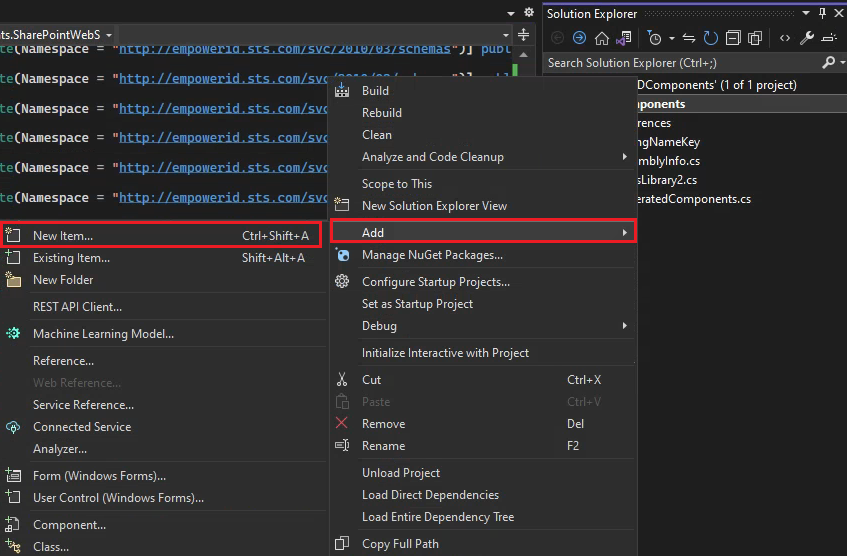Toggle Sync with Active Document
This screenshot has width=847, height=556.
pos(689,38)
